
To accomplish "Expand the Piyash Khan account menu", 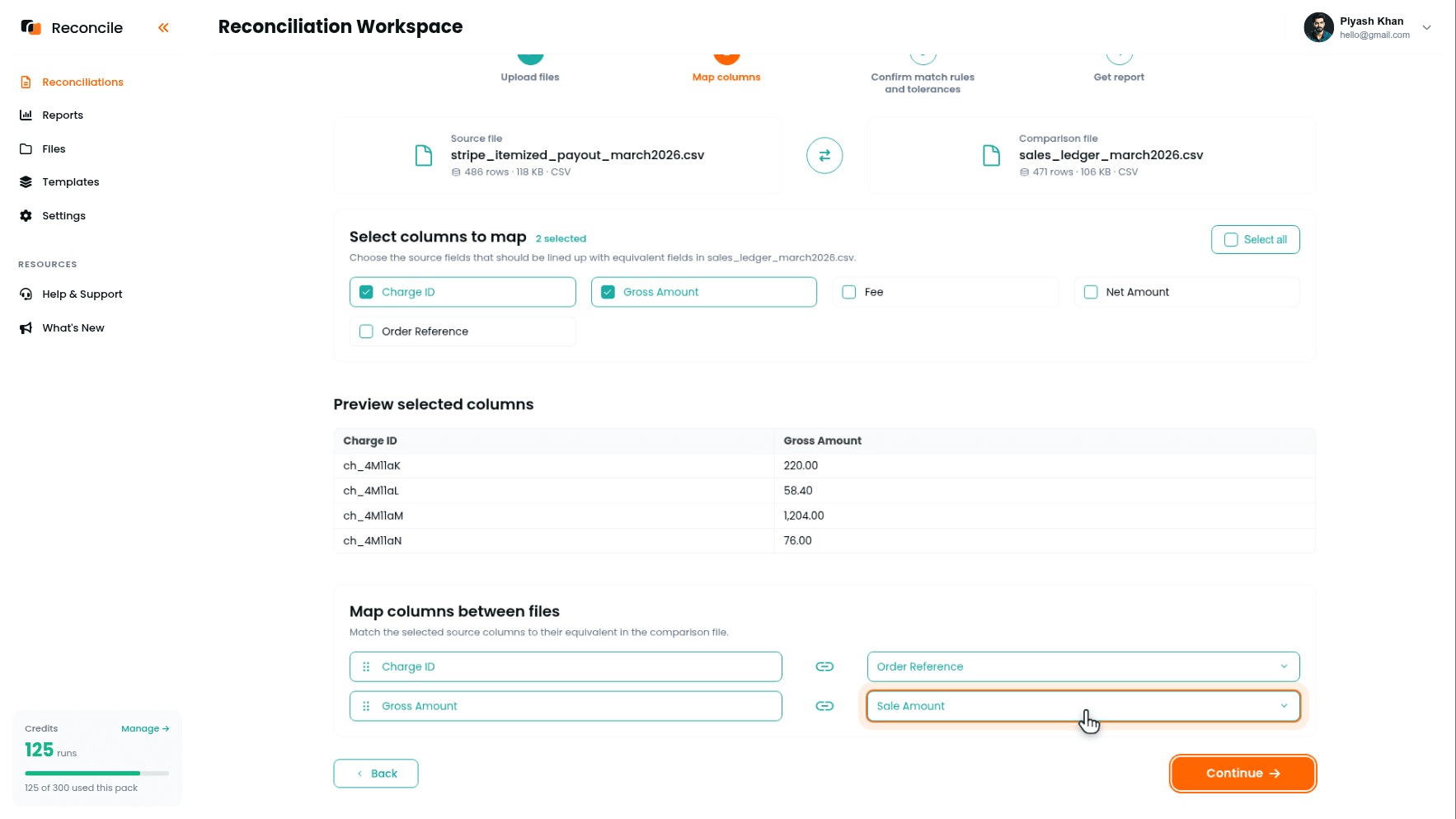I will click(1426, 27).
